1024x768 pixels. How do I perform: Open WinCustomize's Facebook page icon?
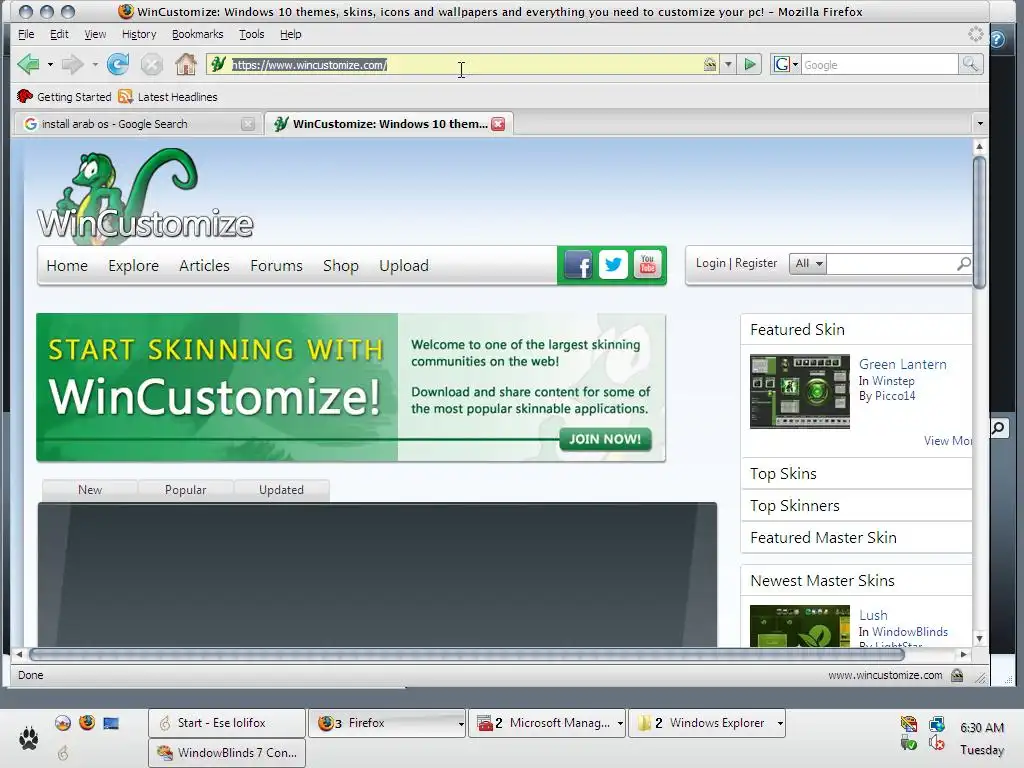pyautogui.click(x=578, y=264)
